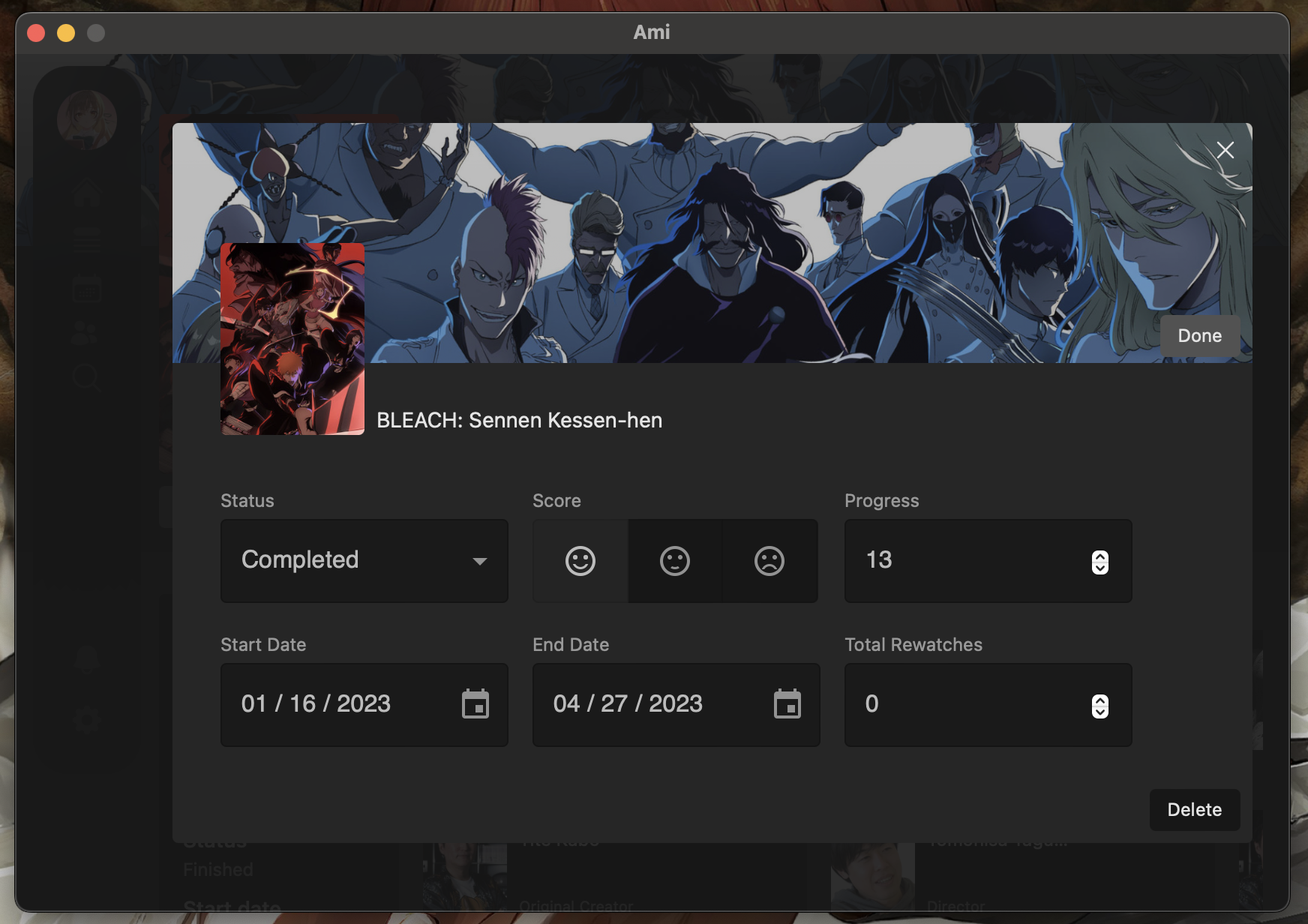Open settings gear in sidebar
This screenshot has height=924, width=1308.
coord(86,721)
